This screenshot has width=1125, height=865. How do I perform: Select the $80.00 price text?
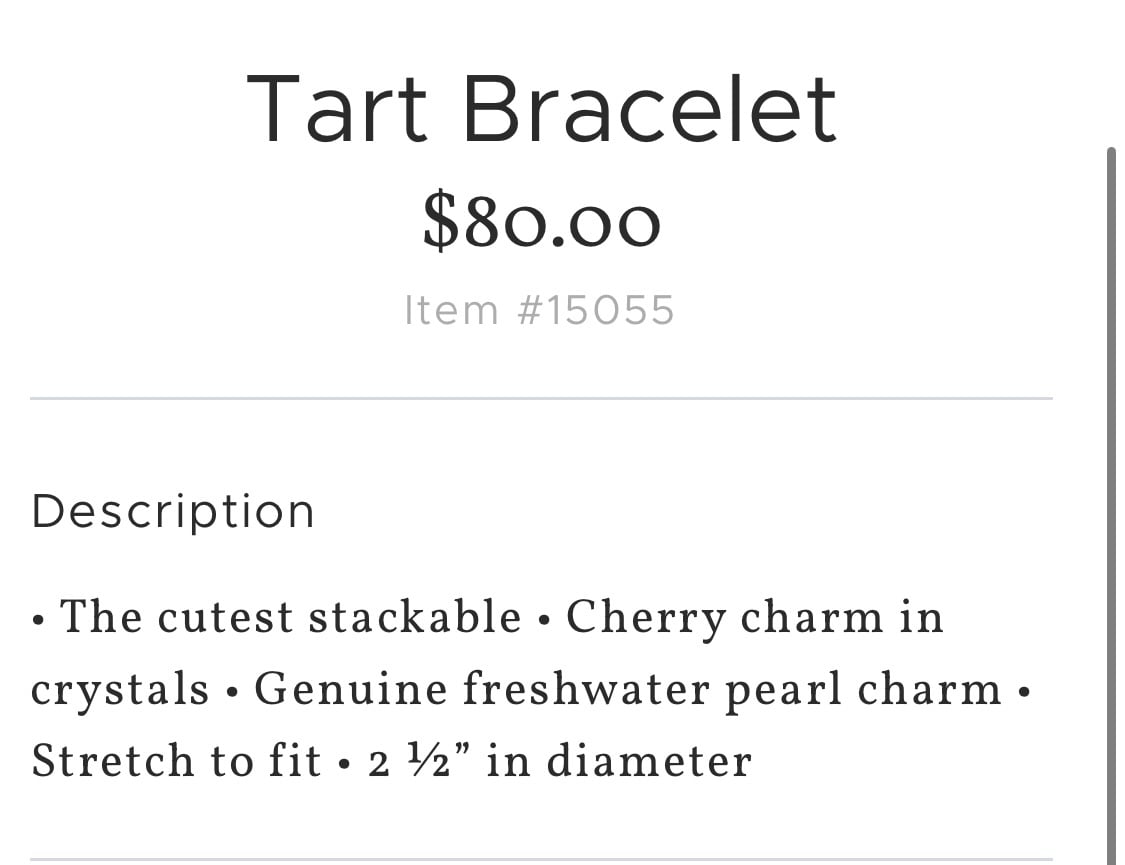click(x=542, y=221)
